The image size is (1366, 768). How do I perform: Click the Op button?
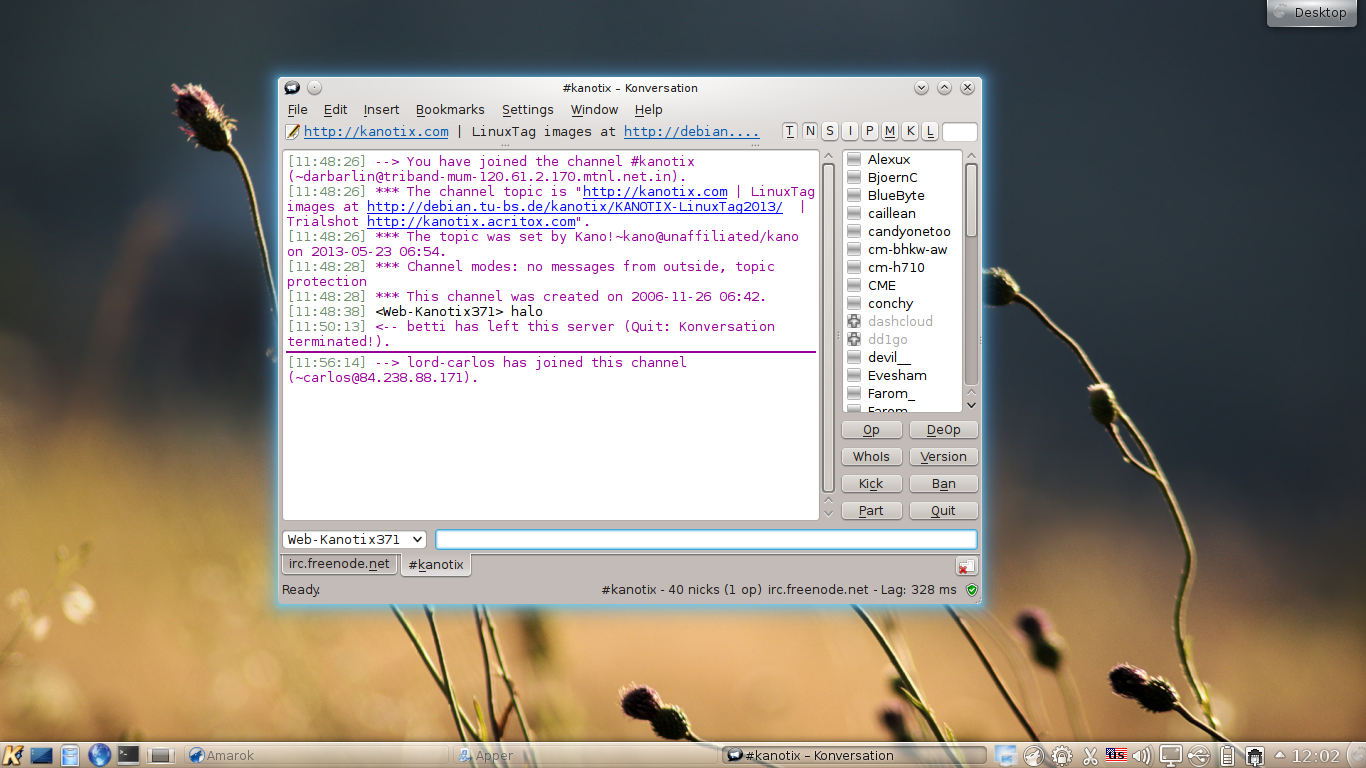point(871,430)
